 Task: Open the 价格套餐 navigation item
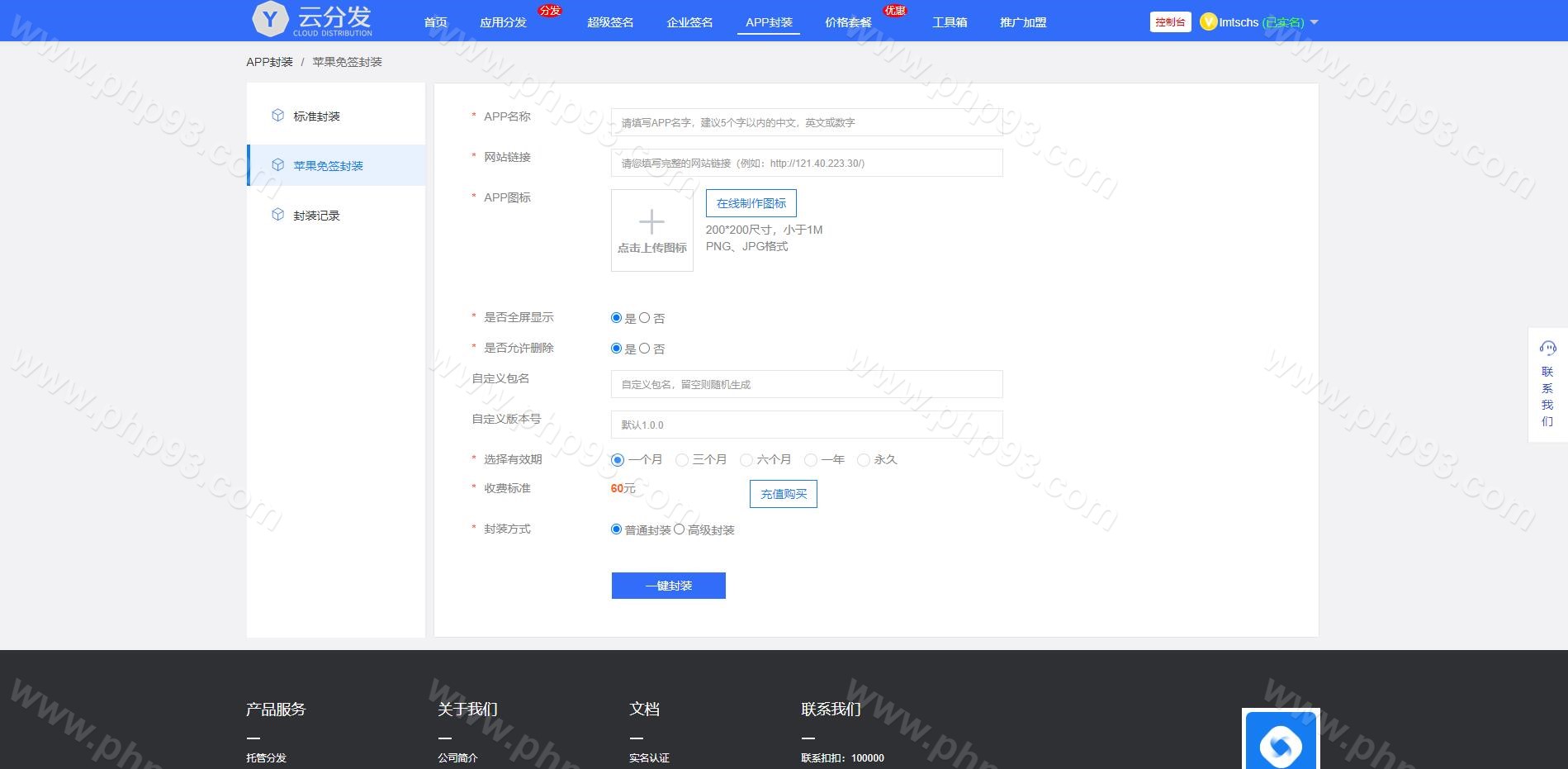(848, 22)
